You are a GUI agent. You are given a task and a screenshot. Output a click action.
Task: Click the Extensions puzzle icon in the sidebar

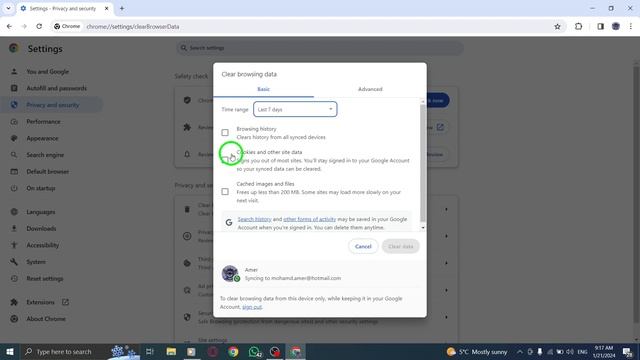[14, 302]
